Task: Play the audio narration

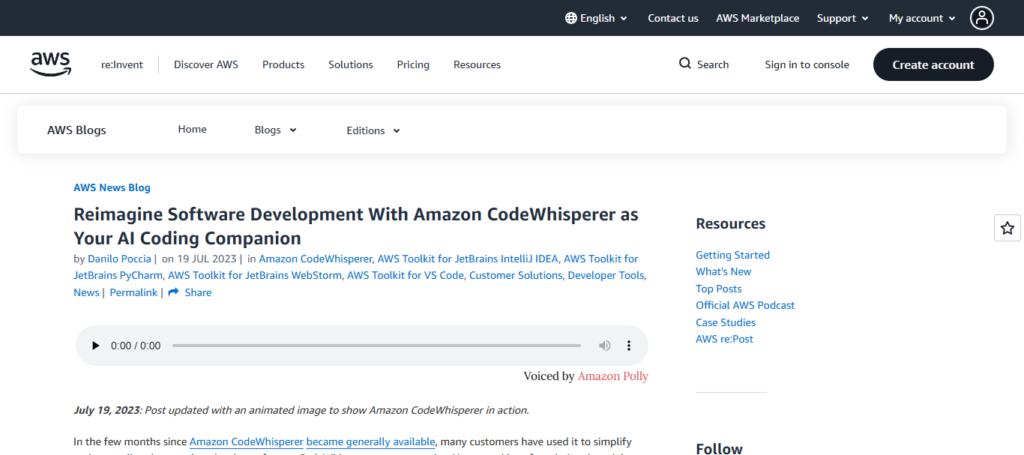Action: [x=95, y=345]
